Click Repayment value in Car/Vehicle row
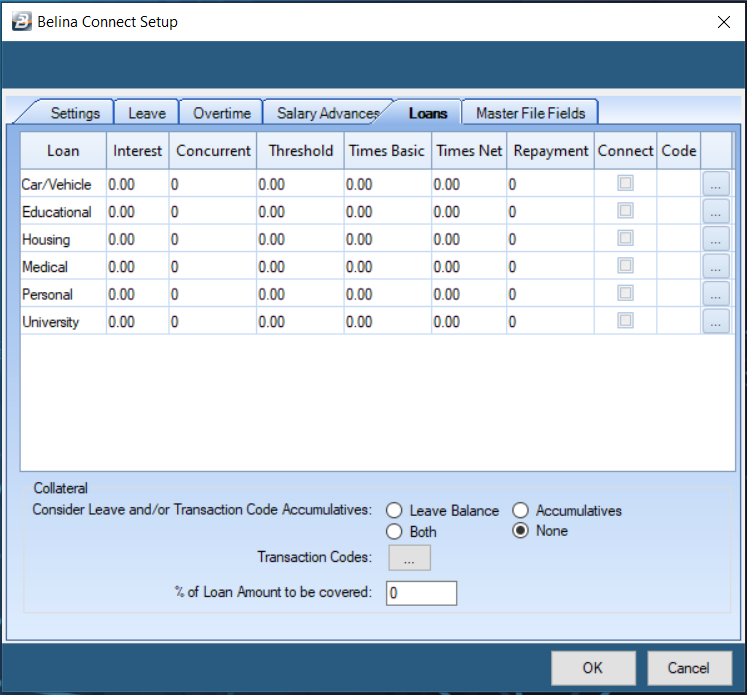The width and height of the screenshot is (747, 695). [550, 184]
